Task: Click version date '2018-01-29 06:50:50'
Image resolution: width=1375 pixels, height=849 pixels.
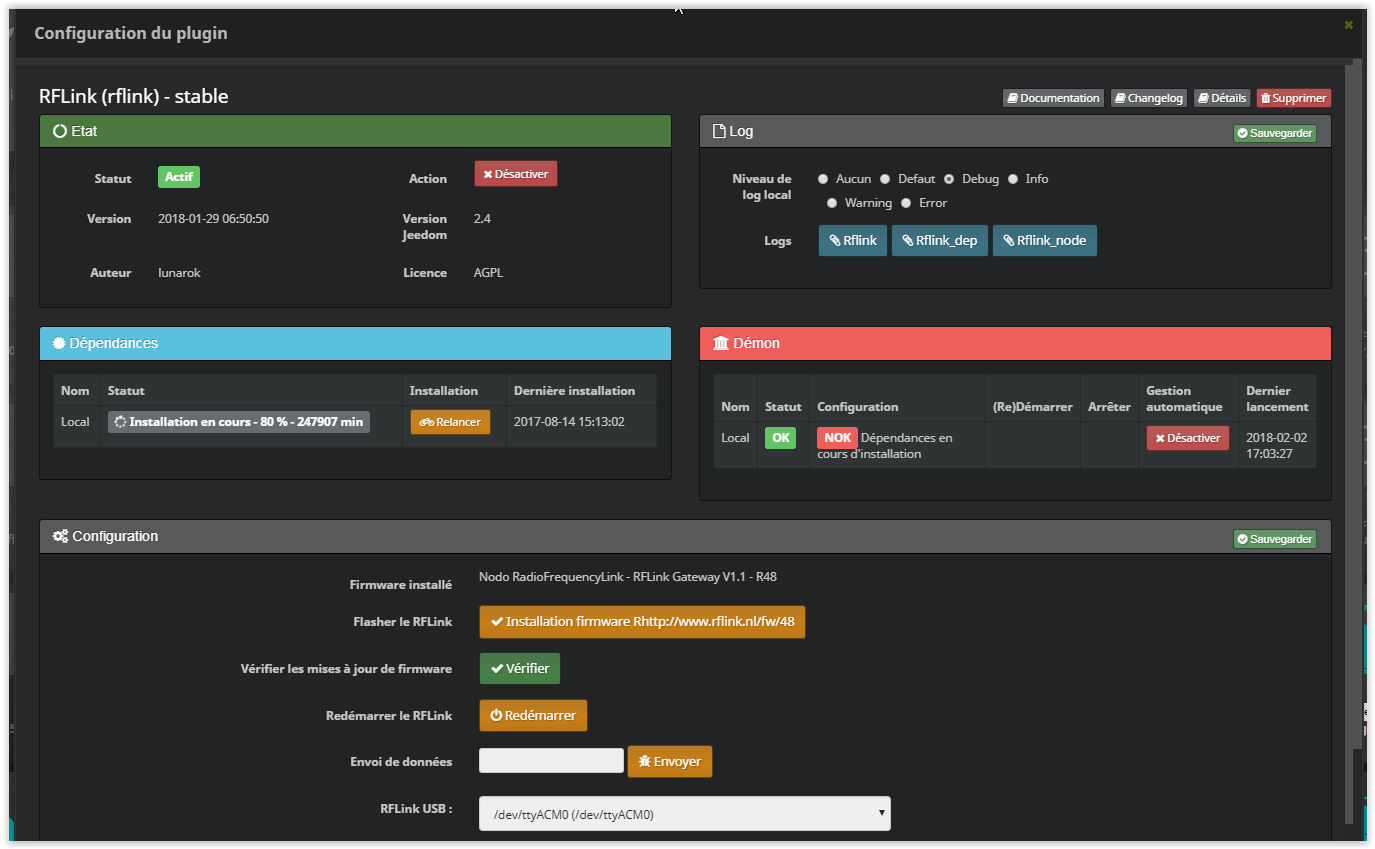Action: (213, 219)
